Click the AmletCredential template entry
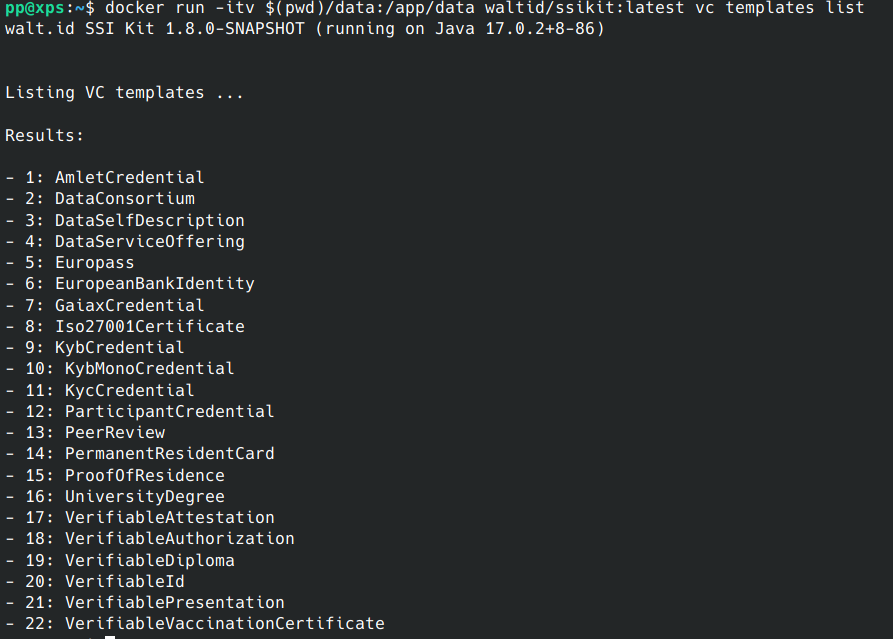This screenshot has height=639, width=893. [x=129, y=178]
